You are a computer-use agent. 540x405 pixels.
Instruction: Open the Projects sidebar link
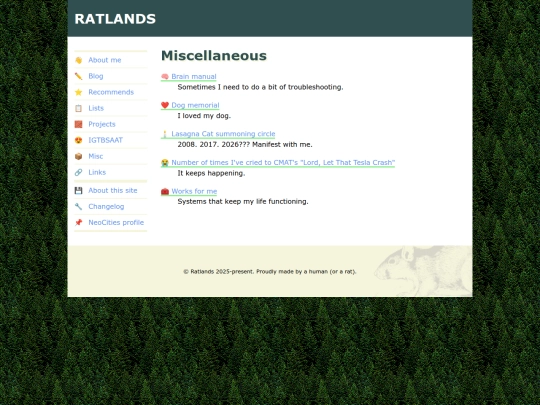tap(102, 124)
